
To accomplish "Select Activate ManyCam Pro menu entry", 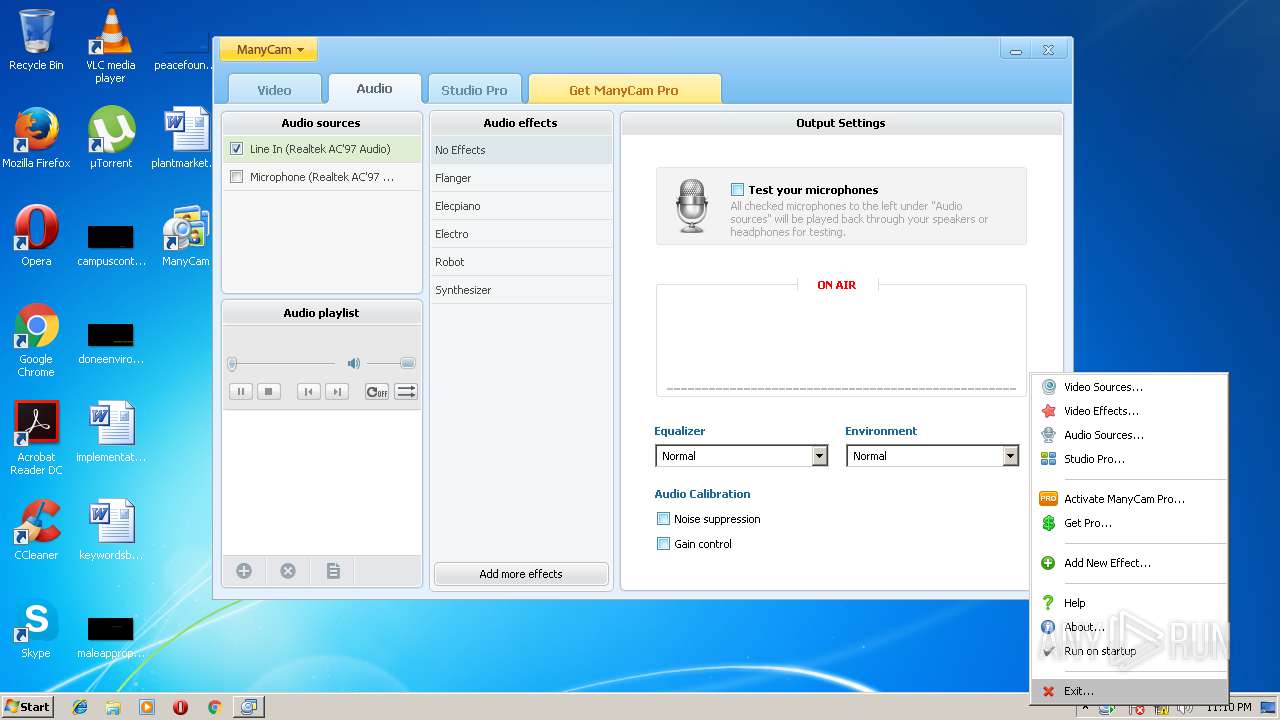I will click(x=1128, y=499).
